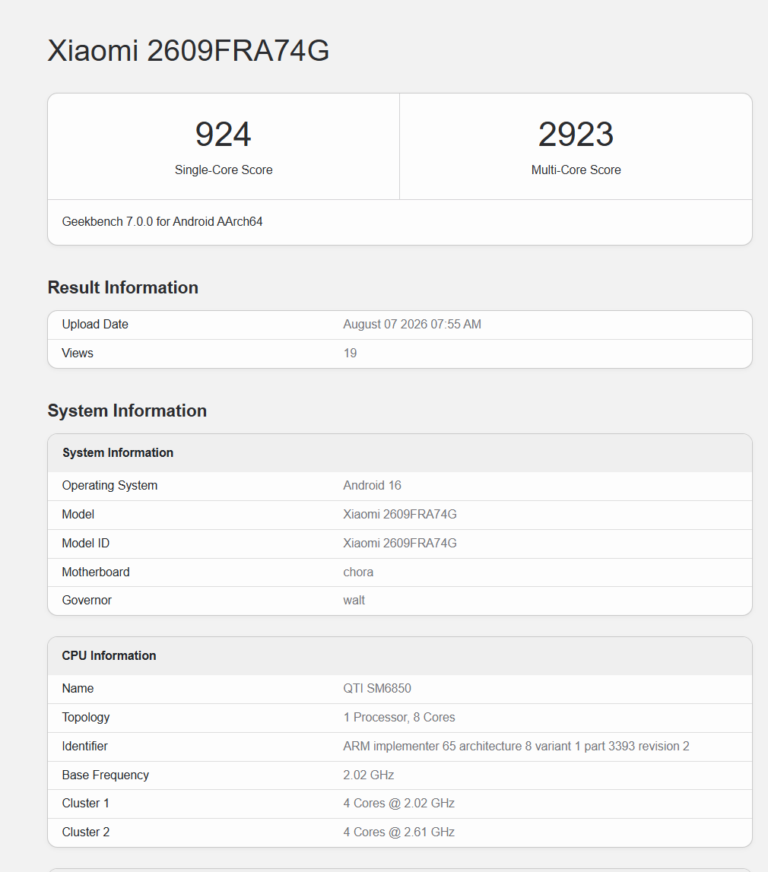Click the Cluster 1 label
The image size is (768, 872).
[86, 804]
